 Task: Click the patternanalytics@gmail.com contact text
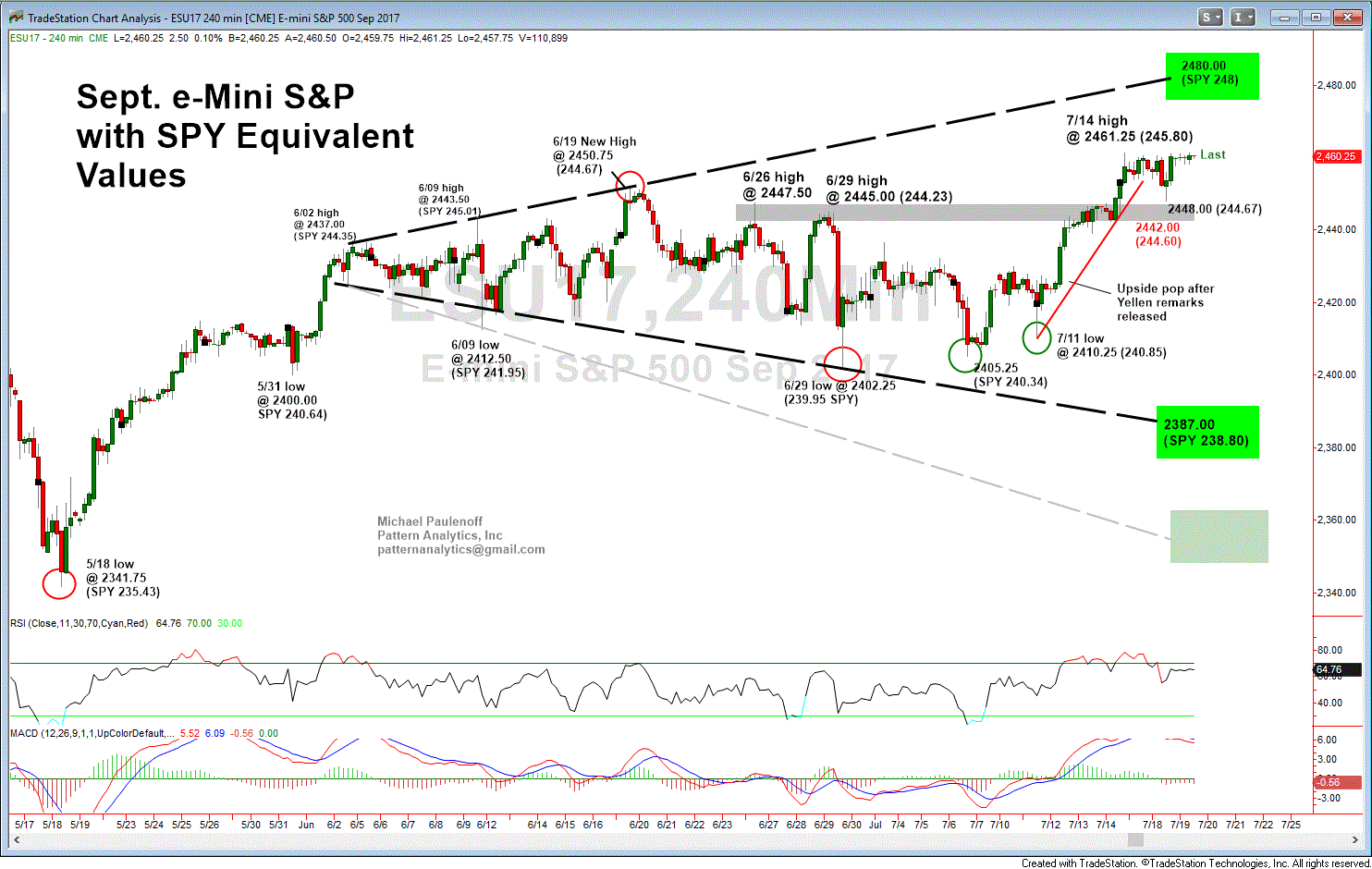click(461, 550)
